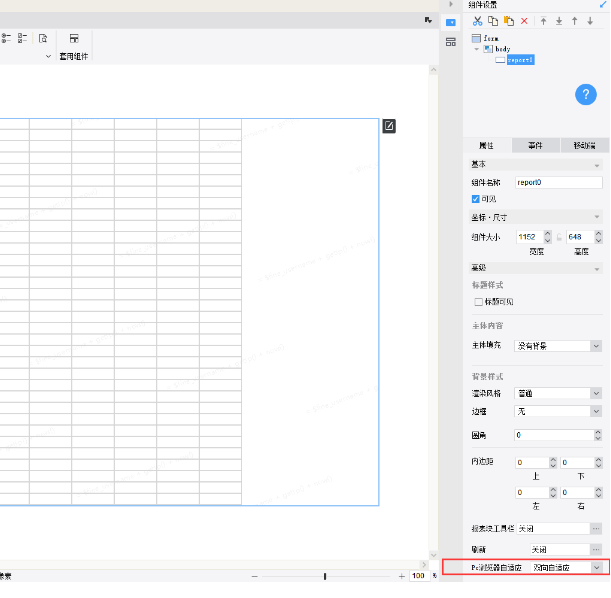Click the canvas vertical scrollbar down arrow
This screenshot has width=611, height=598.
pyautogui.click(x=433, y=555)
